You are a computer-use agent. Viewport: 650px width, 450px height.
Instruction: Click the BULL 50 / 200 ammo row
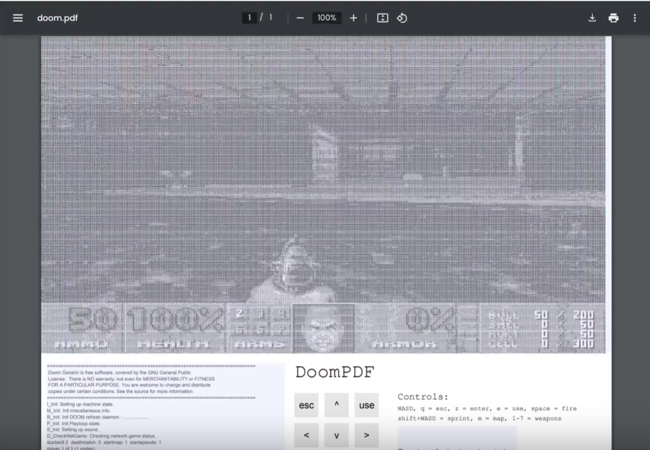coord(541,315)
